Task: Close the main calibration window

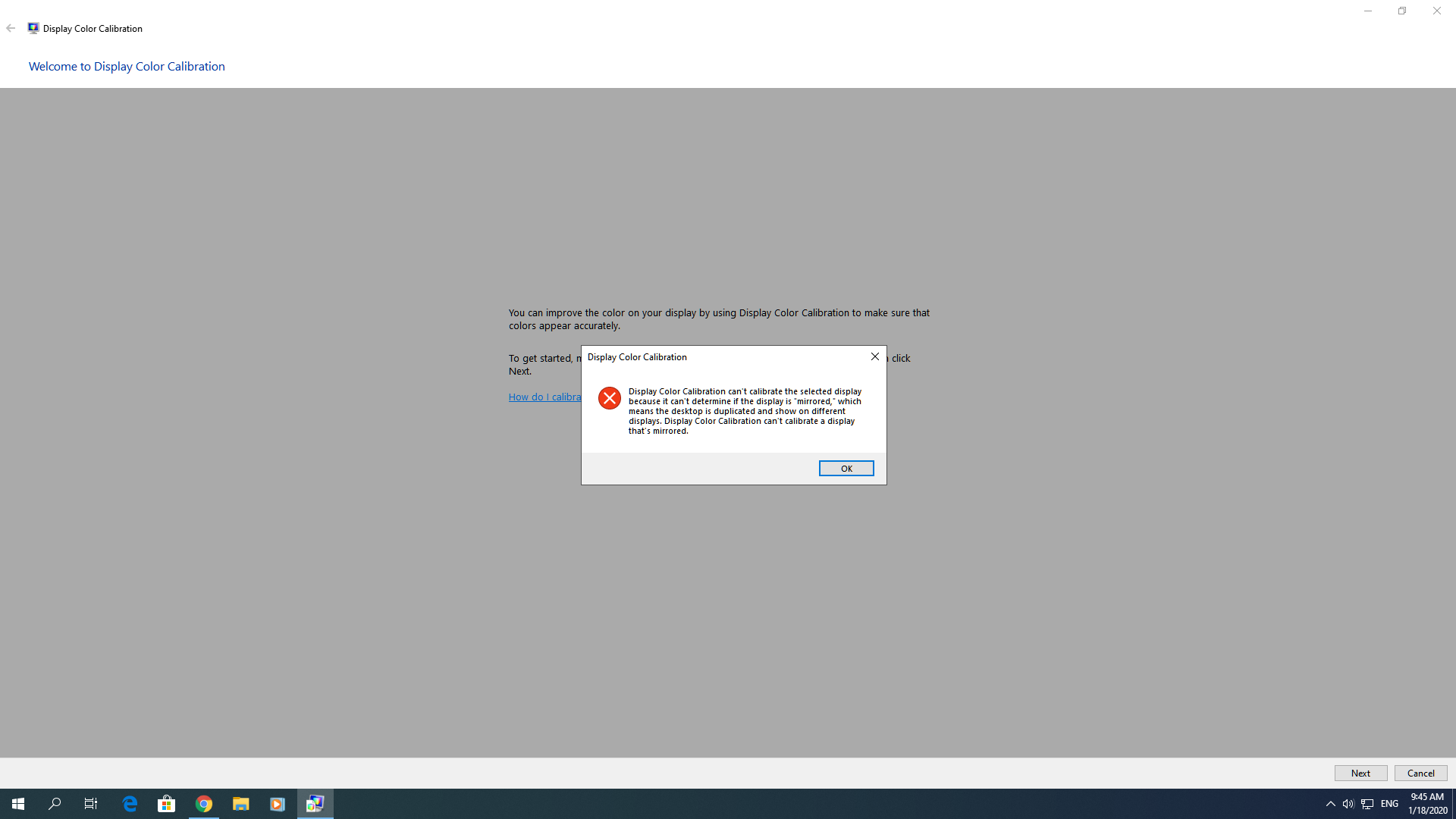Action: [x=1437, y=11]
